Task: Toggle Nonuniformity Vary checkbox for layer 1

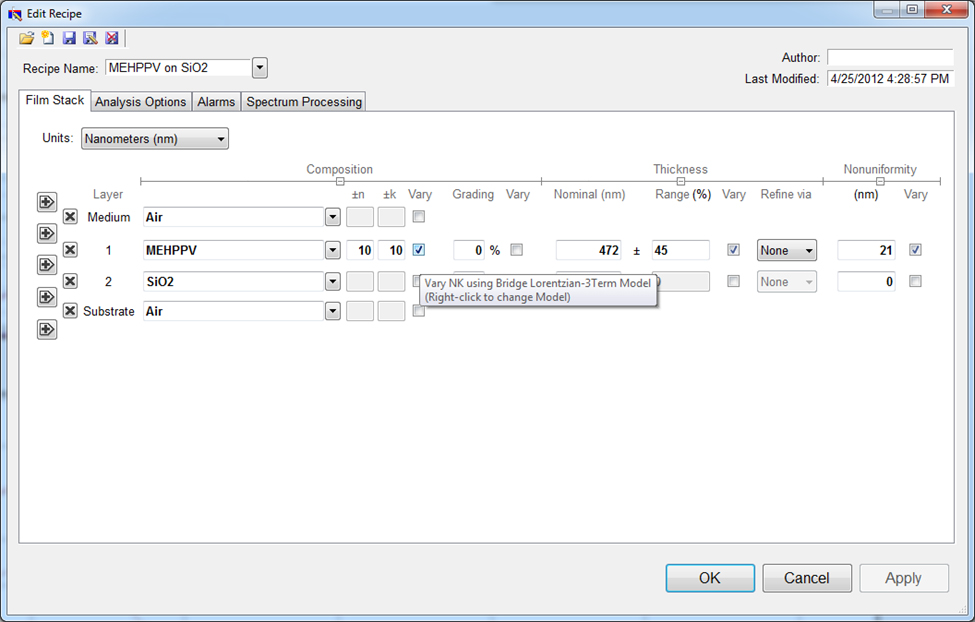Action: 915,250
